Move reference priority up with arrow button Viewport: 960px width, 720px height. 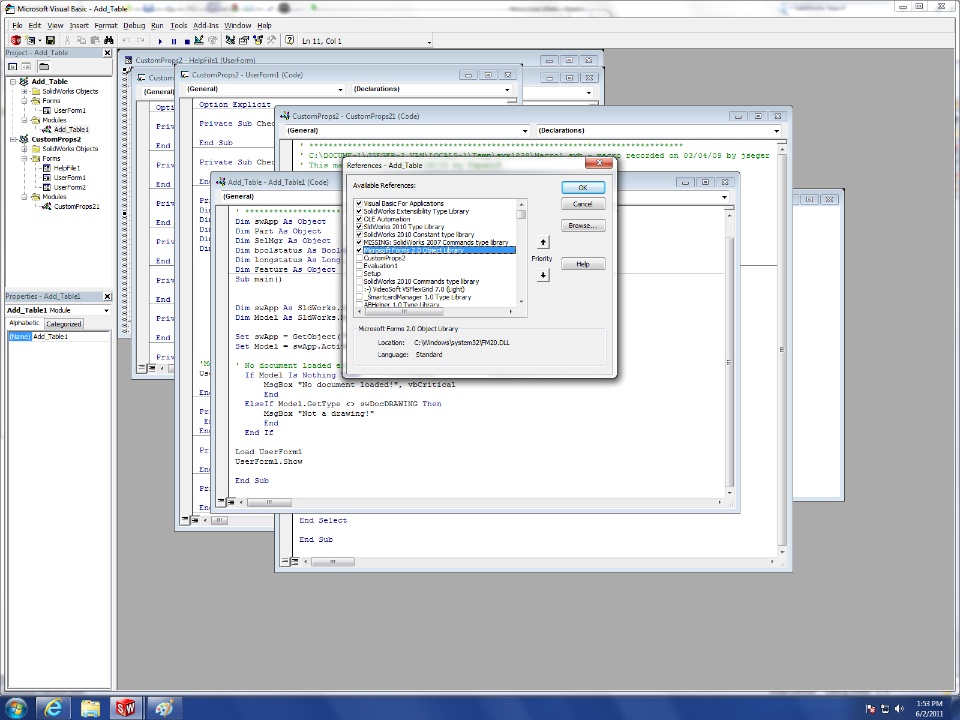tap(543, 242)
